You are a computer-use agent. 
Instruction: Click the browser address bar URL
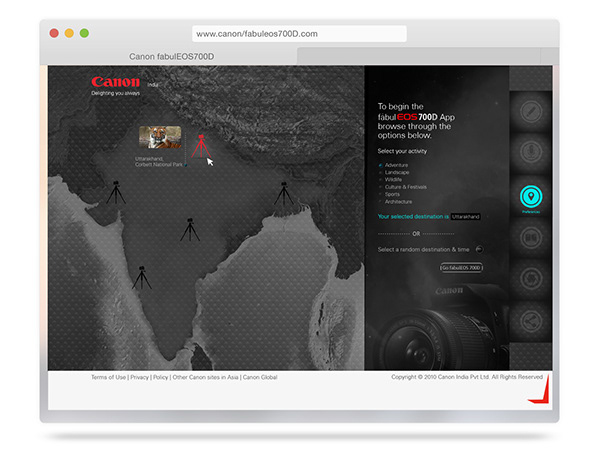[299, 34]
